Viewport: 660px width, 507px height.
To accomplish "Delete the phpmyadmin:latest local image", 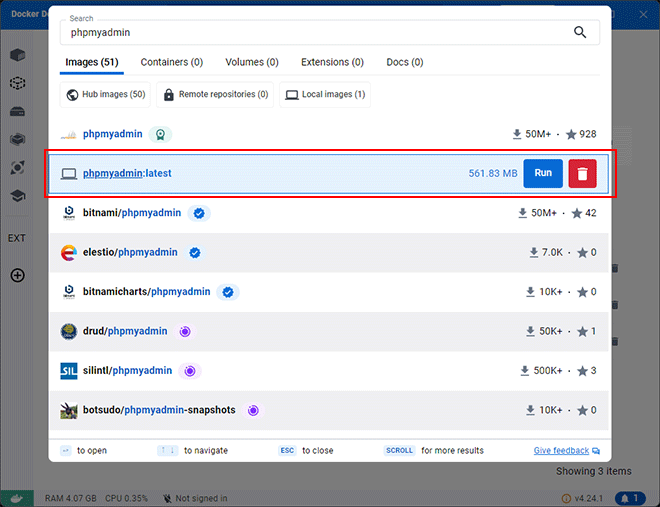I will point(583,173).
